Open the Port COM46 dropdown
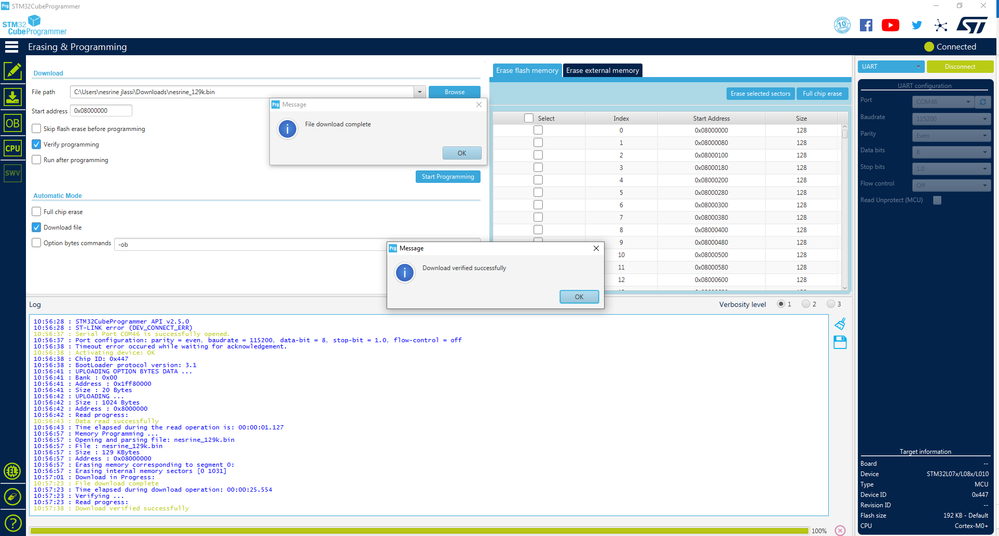 click(943, 102)
